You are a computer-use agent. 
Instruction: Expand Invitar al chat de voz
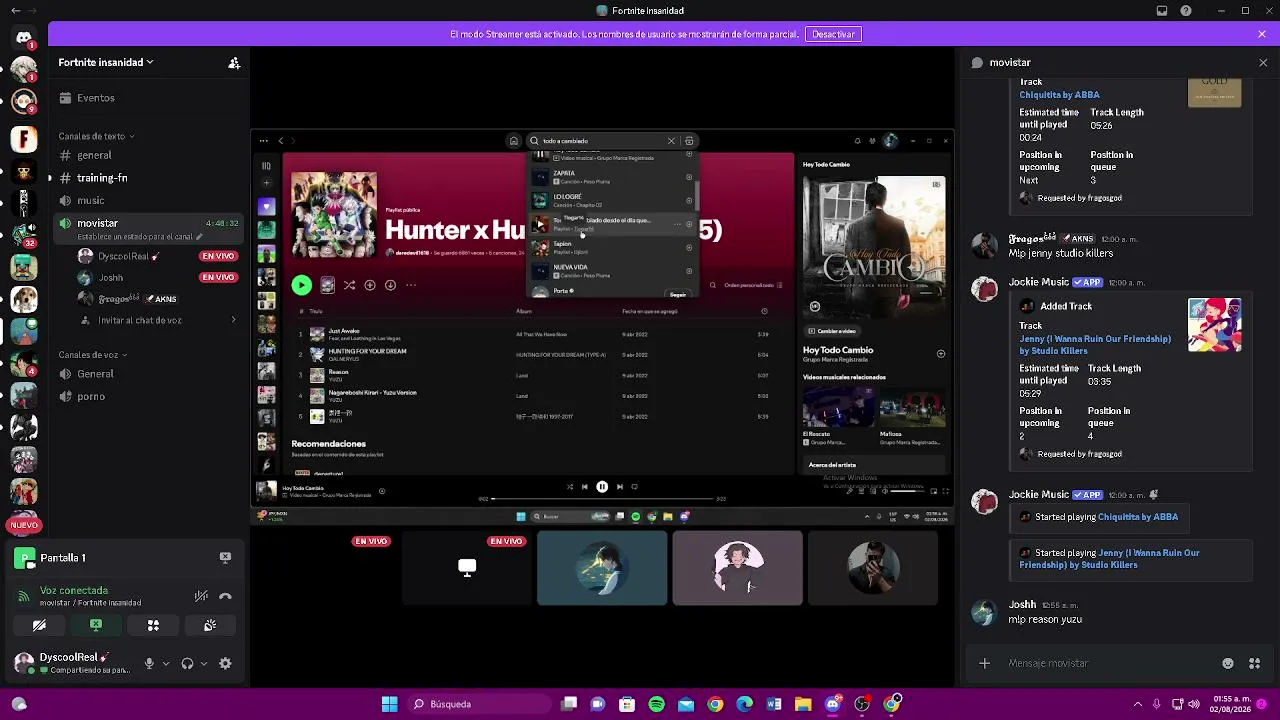point(158,320)
